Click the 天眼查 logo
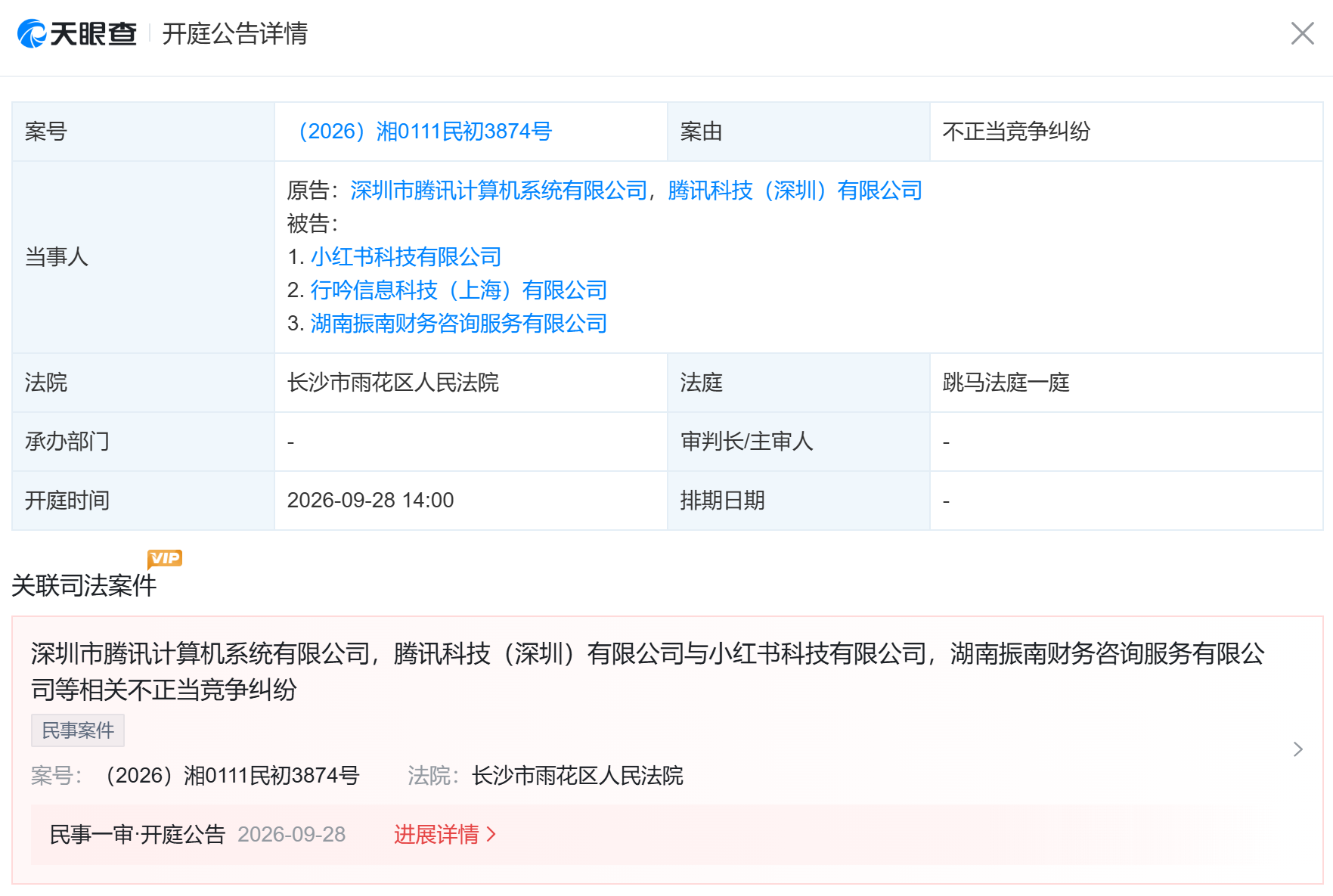This screenshot has width=1333, height=896. [x=77, y=34]
